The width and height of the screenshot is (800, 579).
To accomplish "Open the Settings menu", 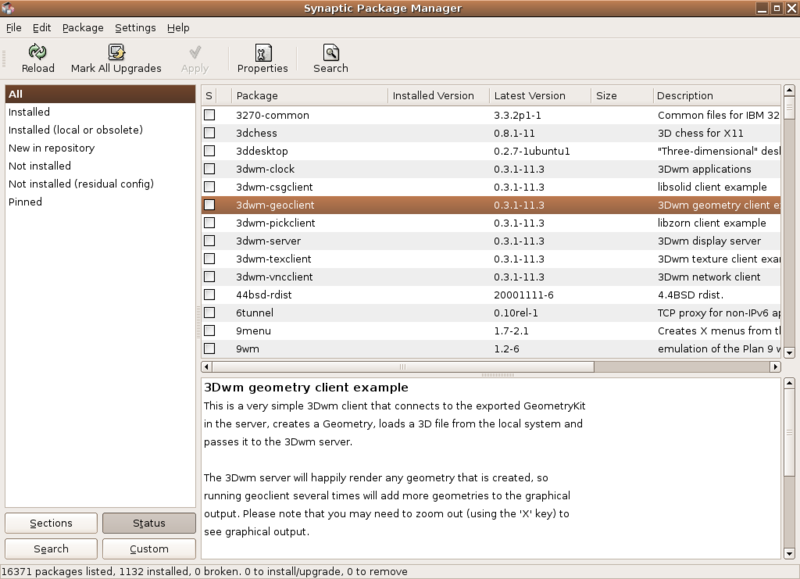I will click(135, 28).
